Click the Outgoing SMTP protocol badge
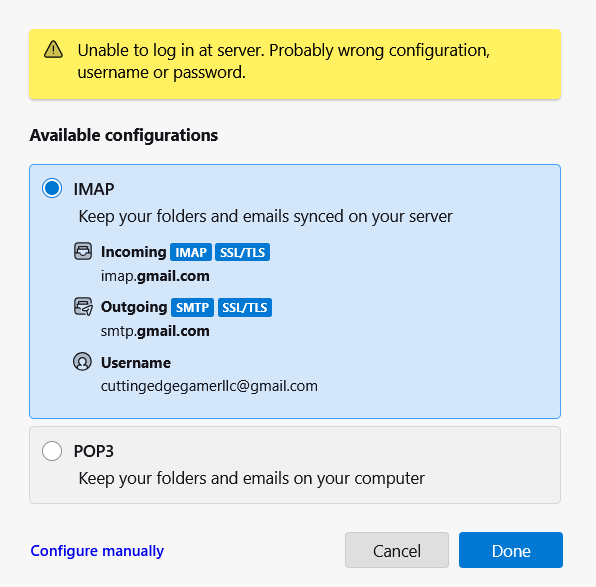This screenshot has height=587, width=596. pyautogui.click(x=192, y=307)
